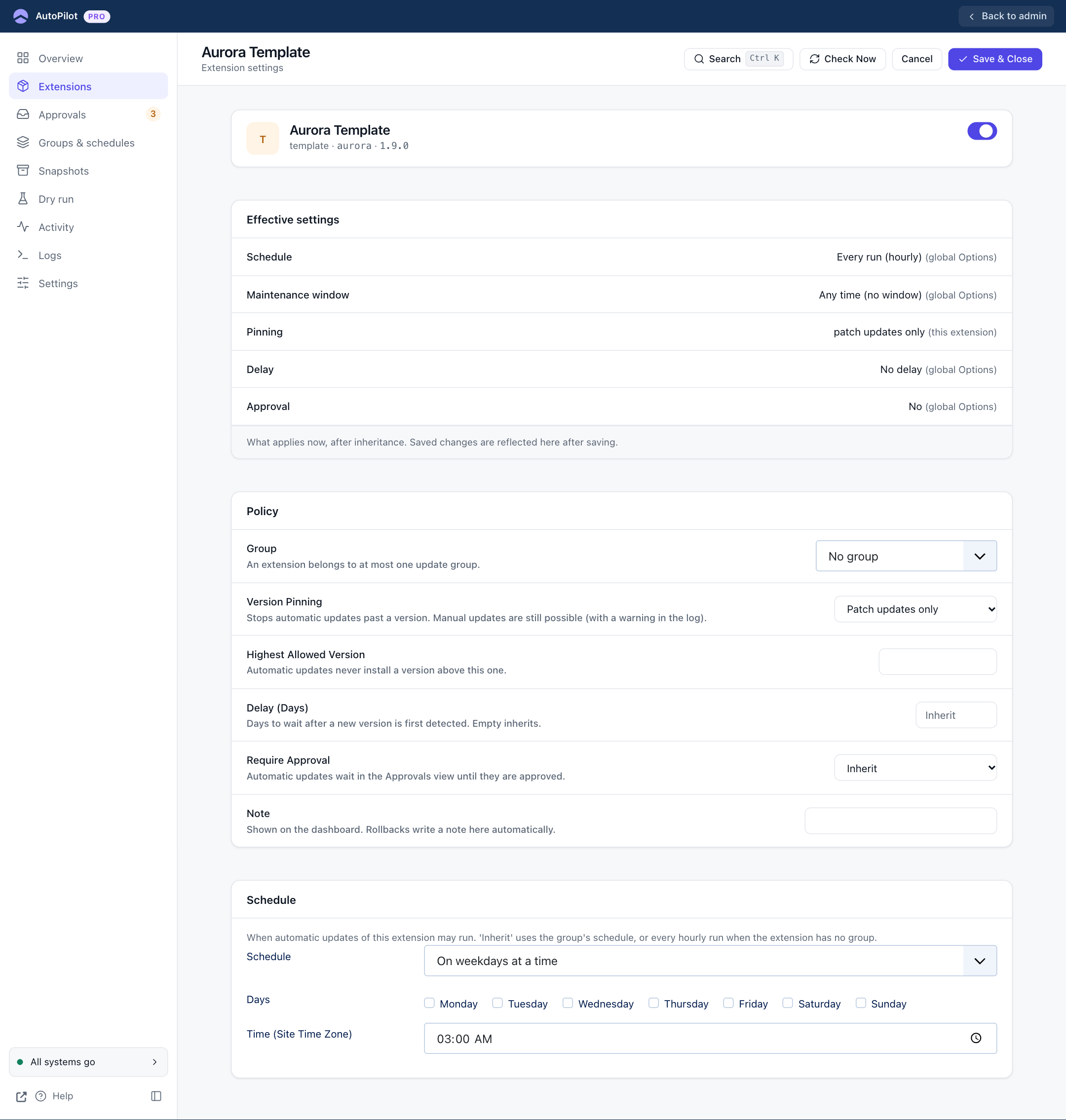The image size is (1066, 1120).
Task: Click the Cancel button
Action: pos(916,59)
